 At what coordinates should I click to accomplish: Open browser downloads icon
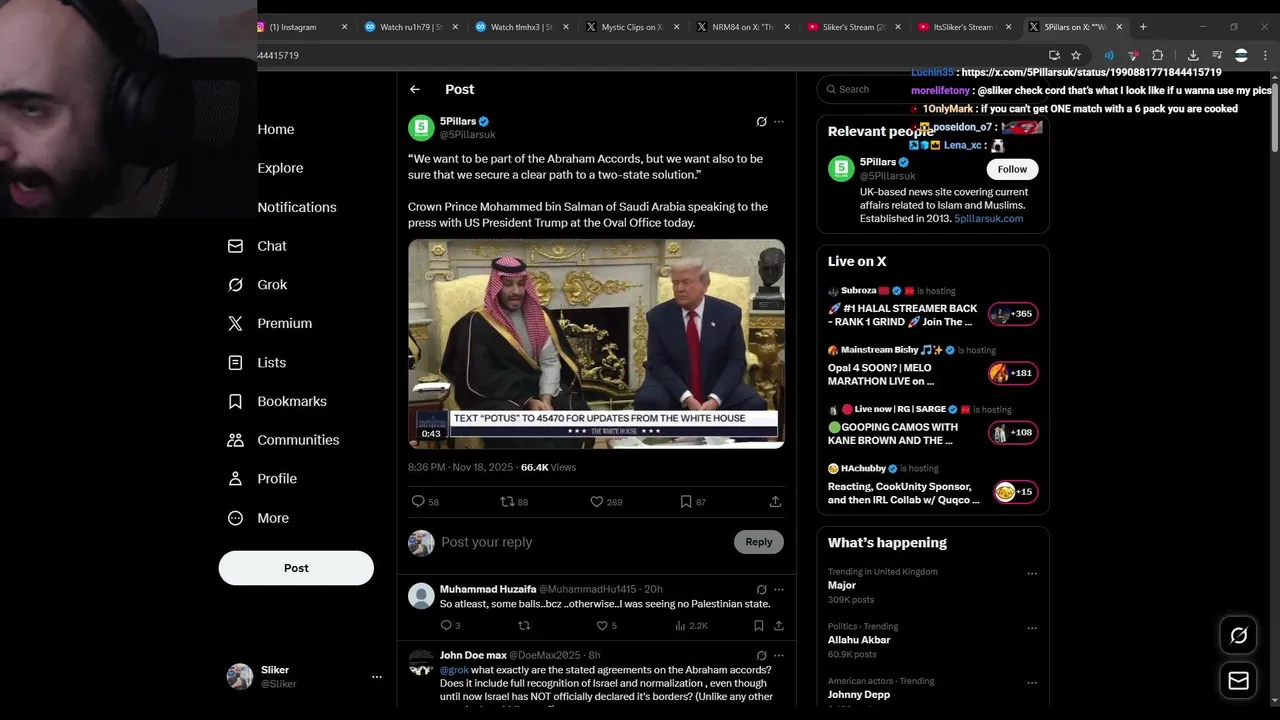coord(1193,55)
